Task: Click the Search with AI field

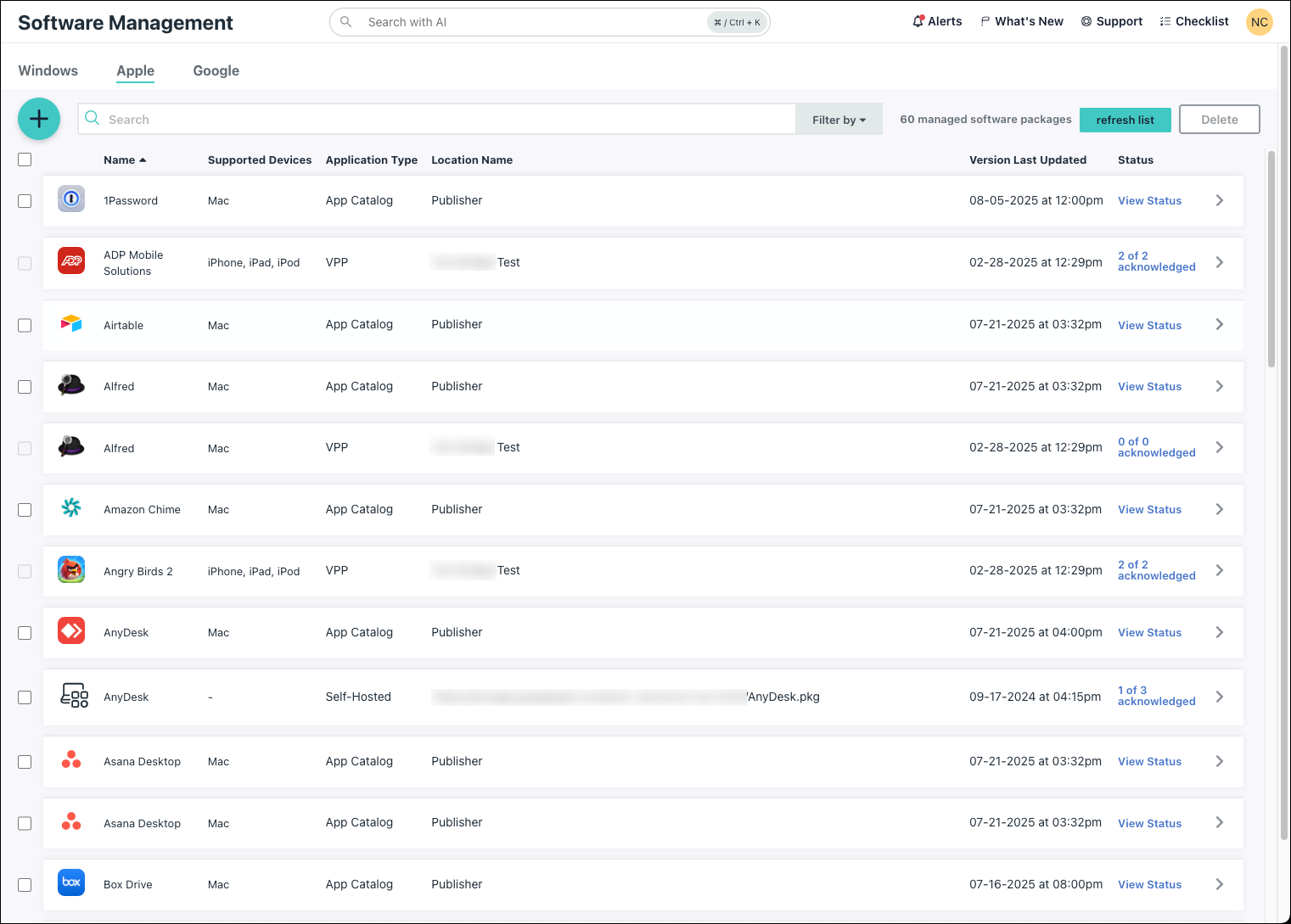Action: coord(549,22)
